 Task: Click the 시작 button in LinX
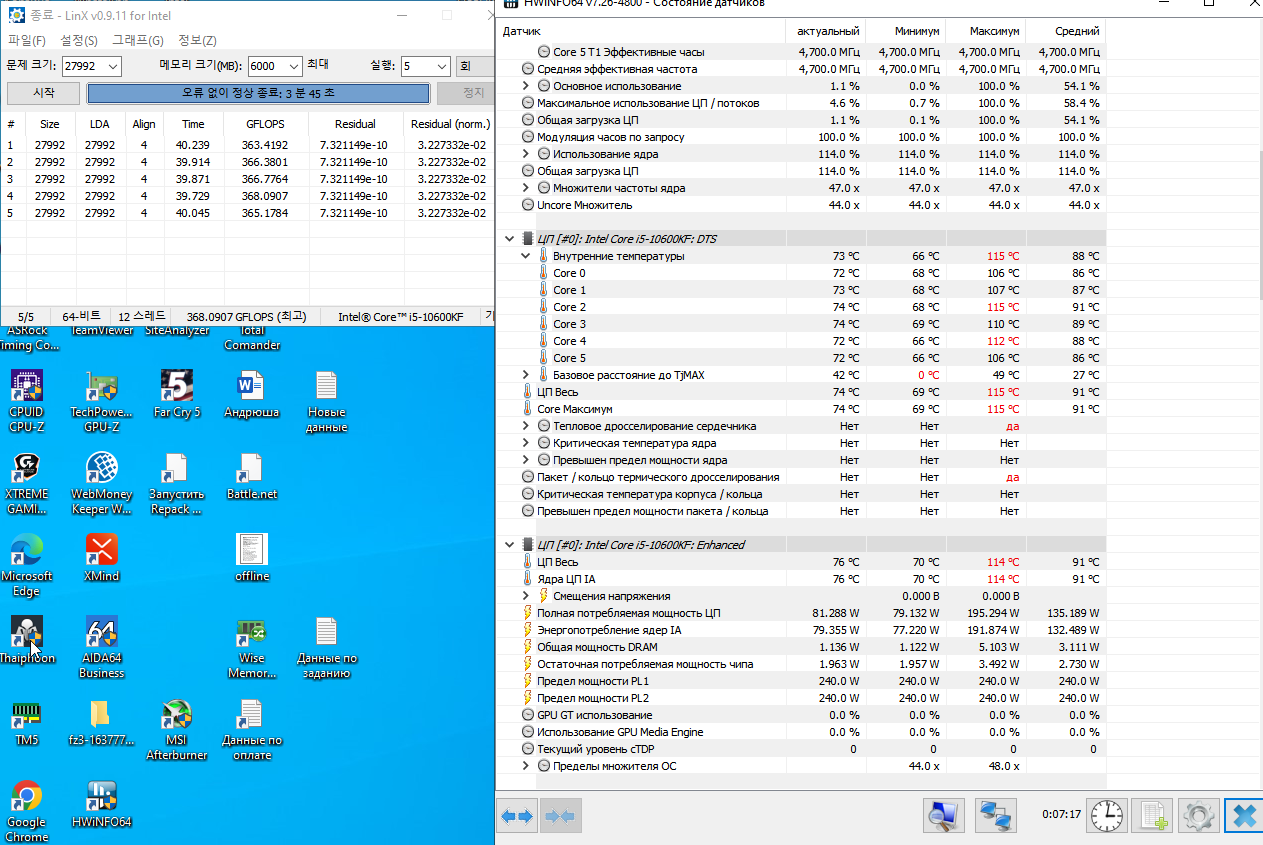point(43,92)
